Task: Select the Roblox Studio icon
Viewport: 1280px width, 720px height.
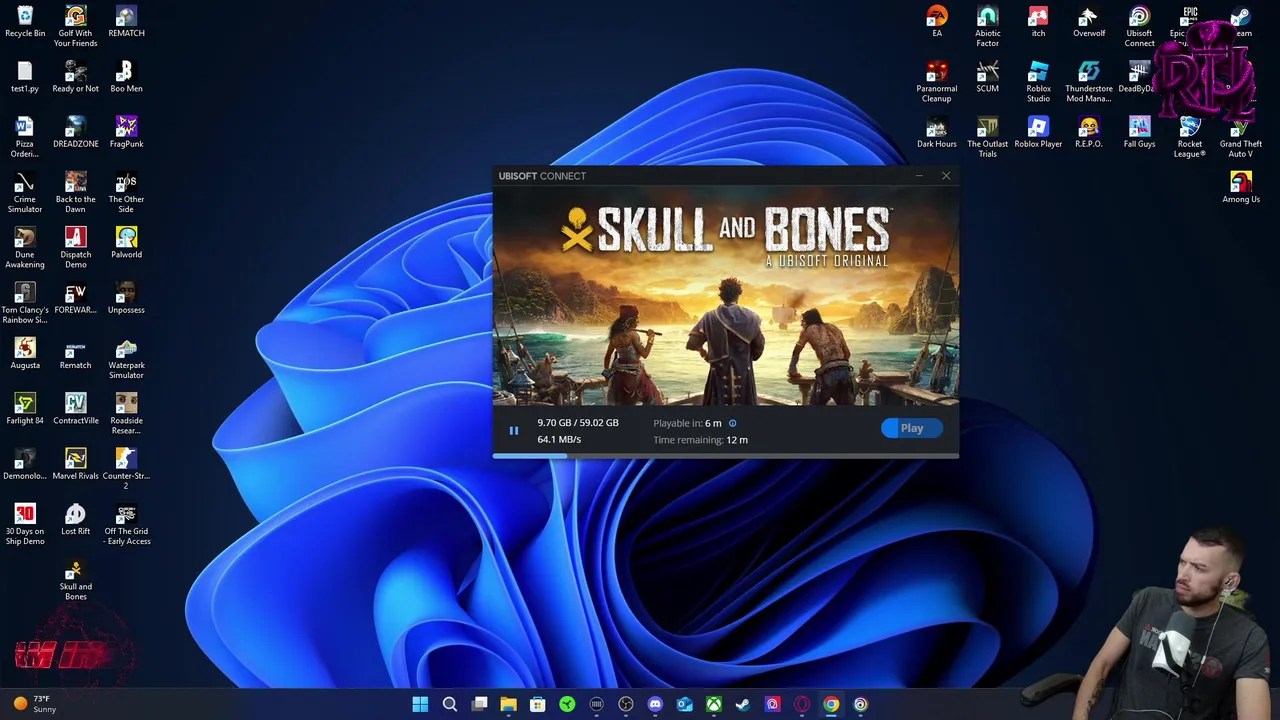Action: pyautogui.click(x=1038, y=82)
